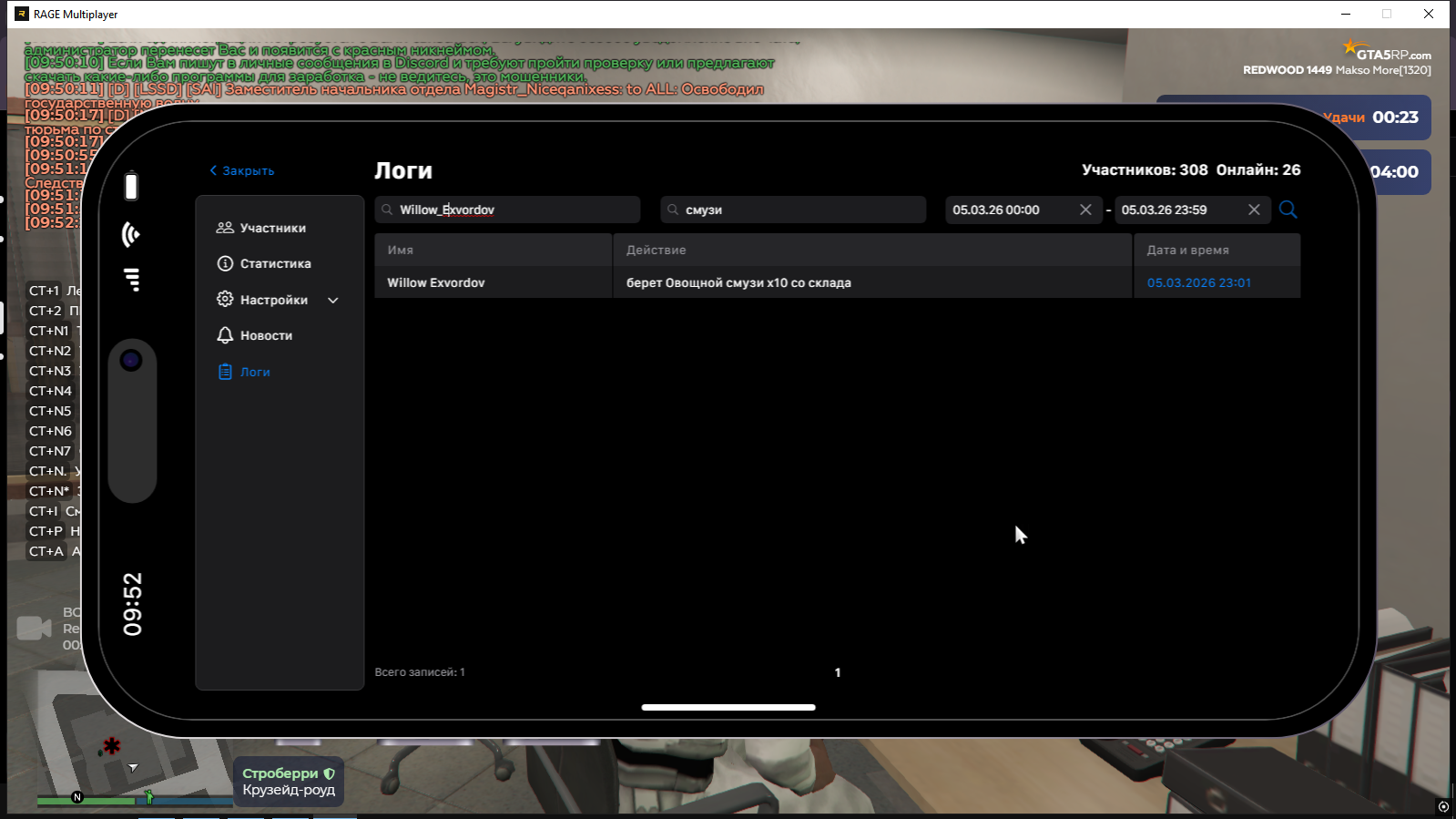Image resolution: width=1456 pixels, height=819 pixels.
Task: Click the CT+N6 hotkey hint
Action: pyautogui.click(x=50, y=431)
